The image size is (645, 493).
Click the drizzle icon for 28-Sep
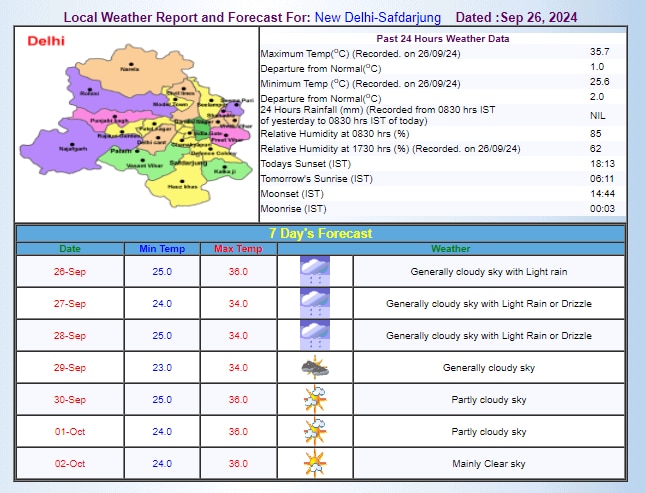click(316, 335)
